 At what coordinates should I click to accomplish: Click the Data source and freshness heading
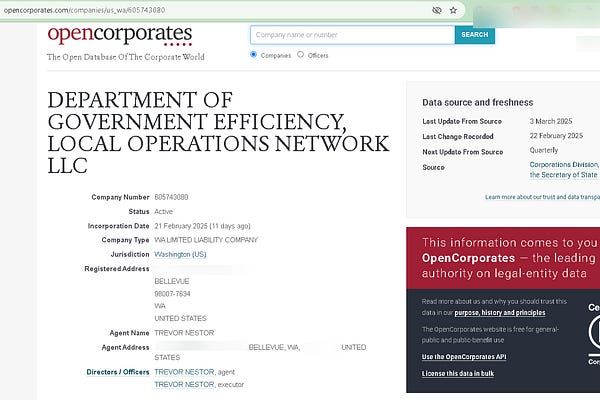(478, 103)
